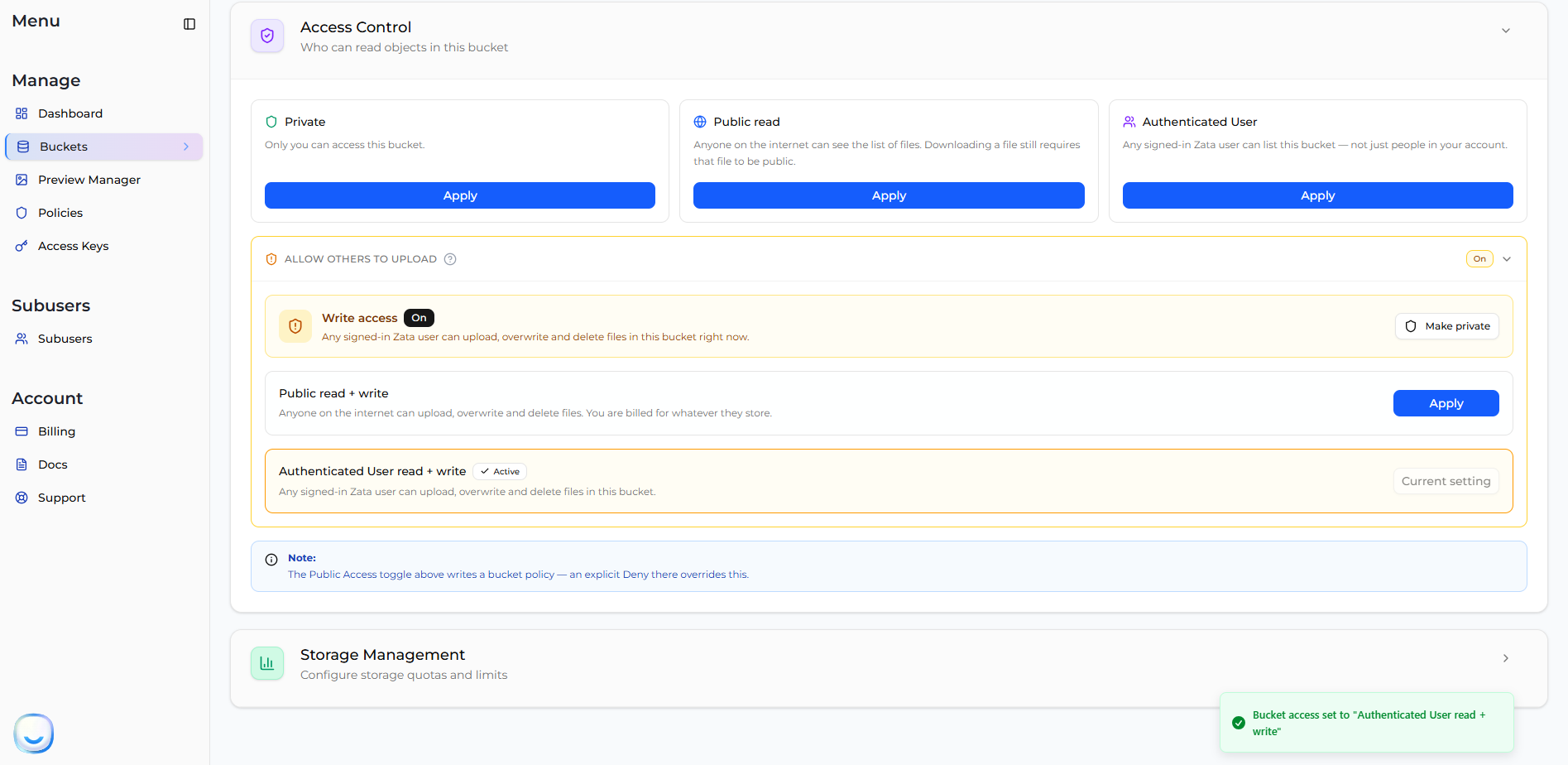Click the Subusers people icon

coord(22,339)
